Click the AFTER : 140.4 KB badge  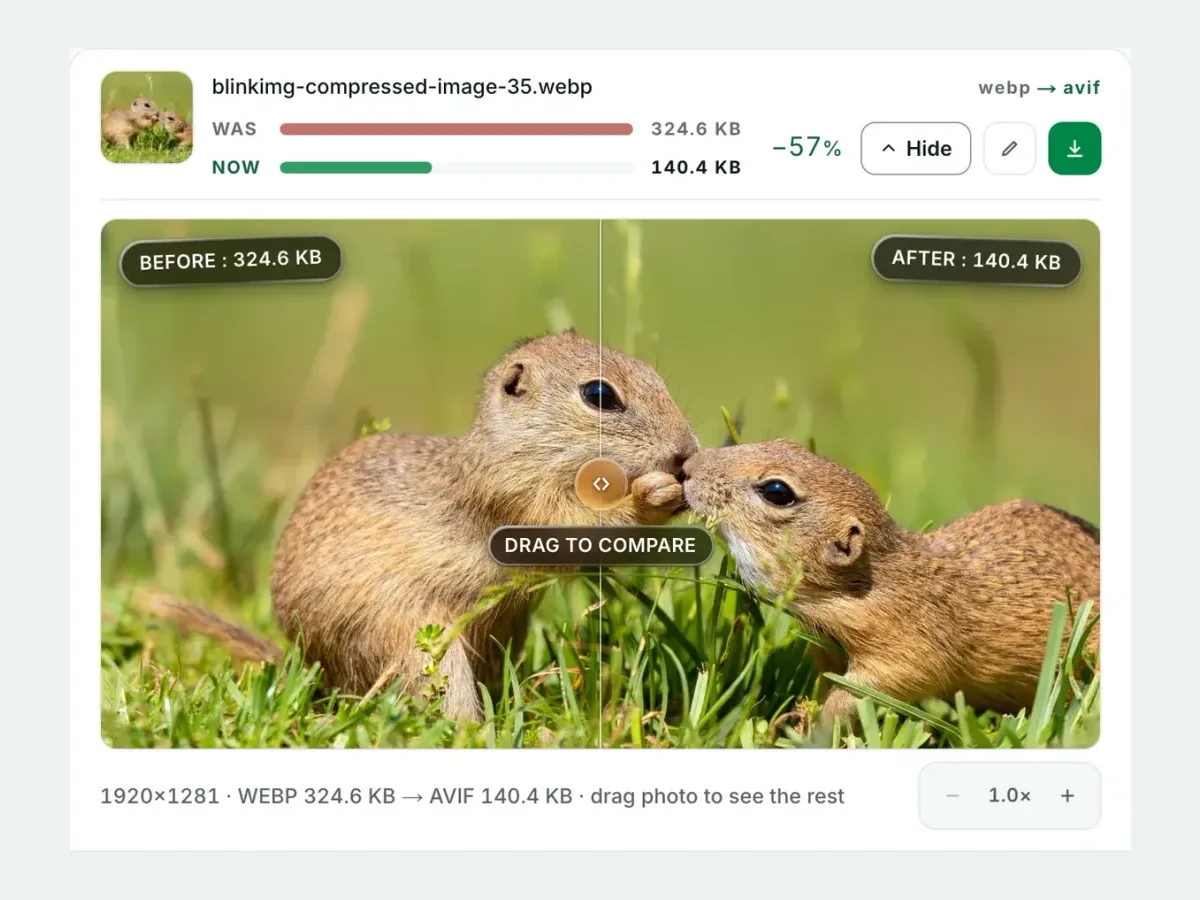(x=976, y=260)
